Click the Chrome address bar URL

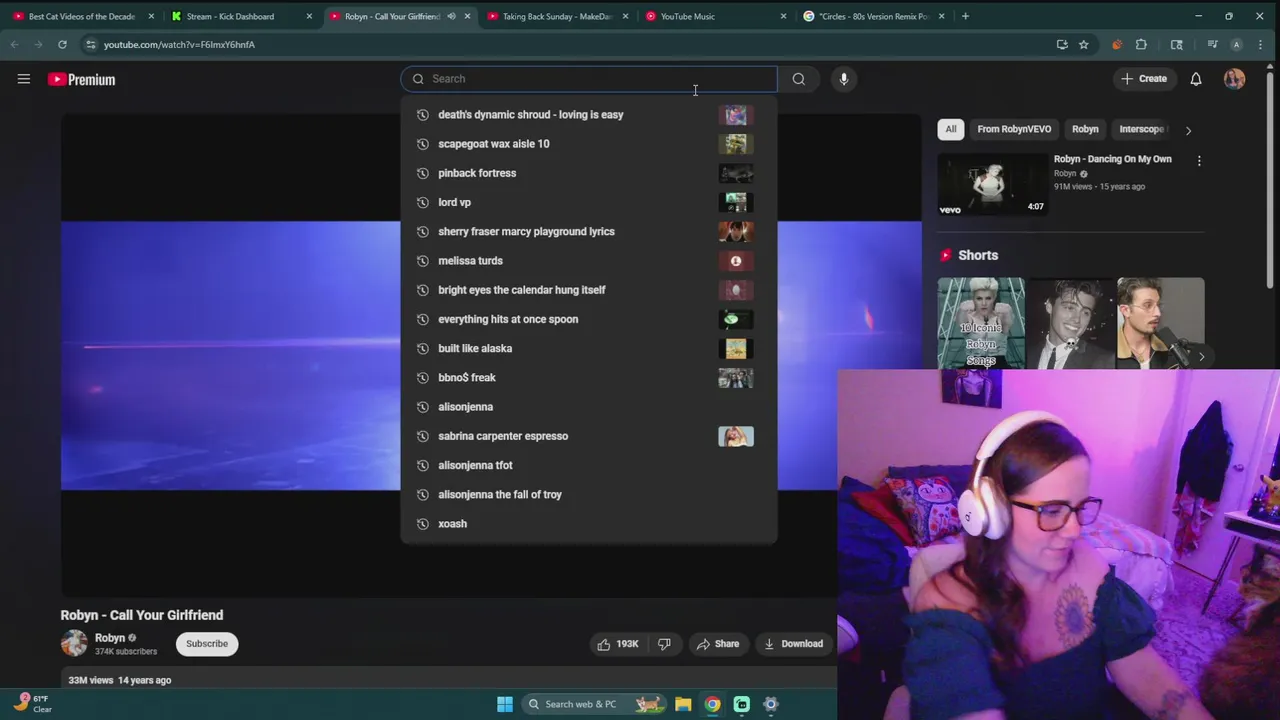(179, 44)
